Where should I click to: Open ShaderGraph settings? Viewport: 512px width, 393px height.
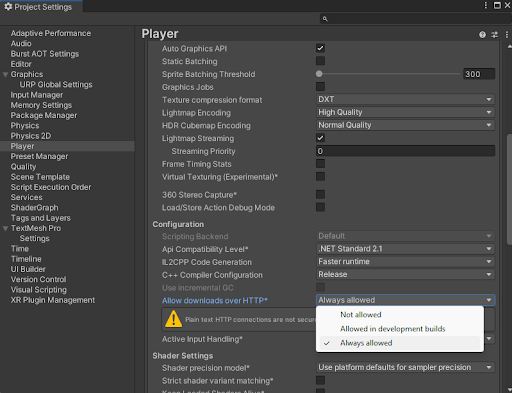34,208
